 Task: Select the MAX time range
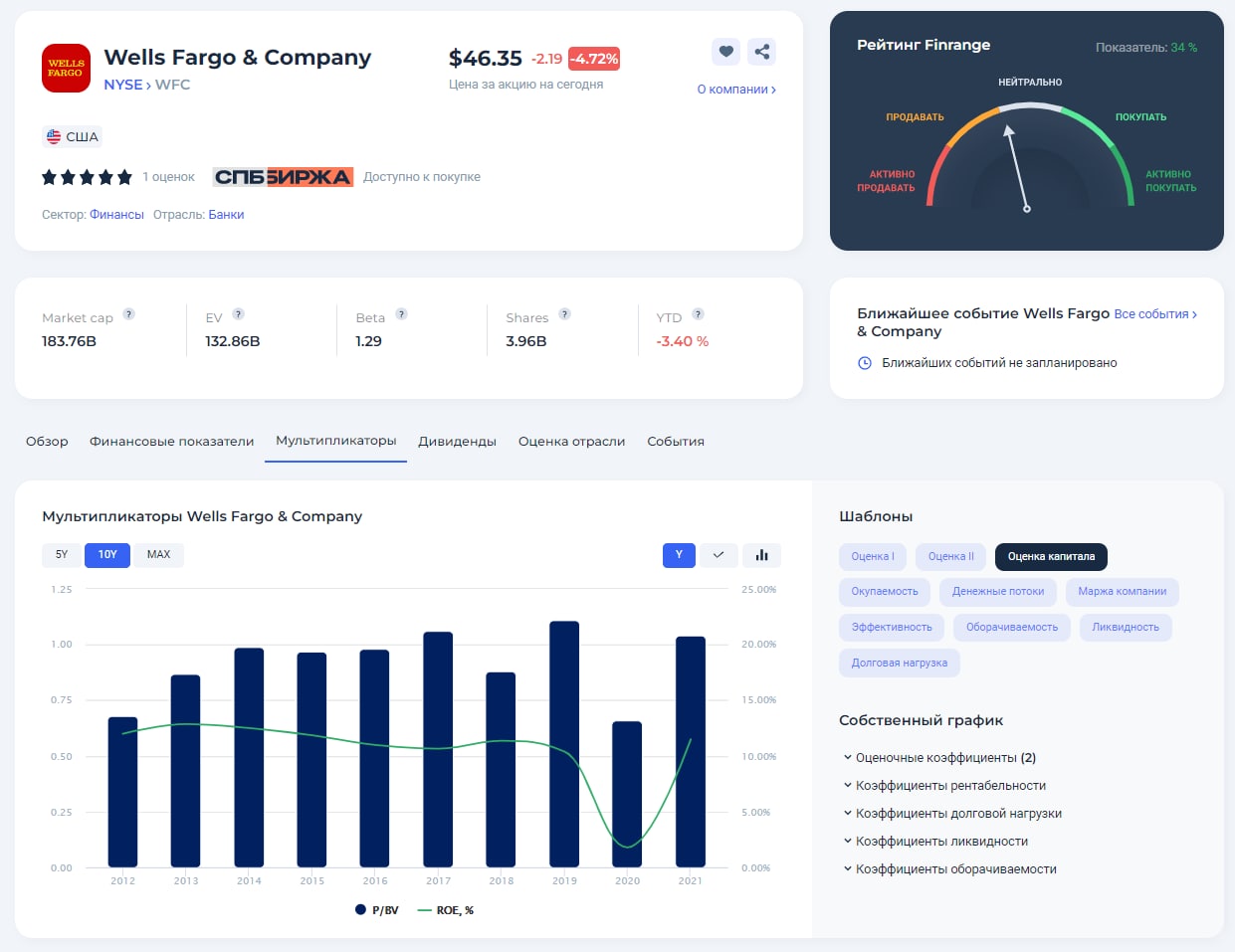[159, 555]
